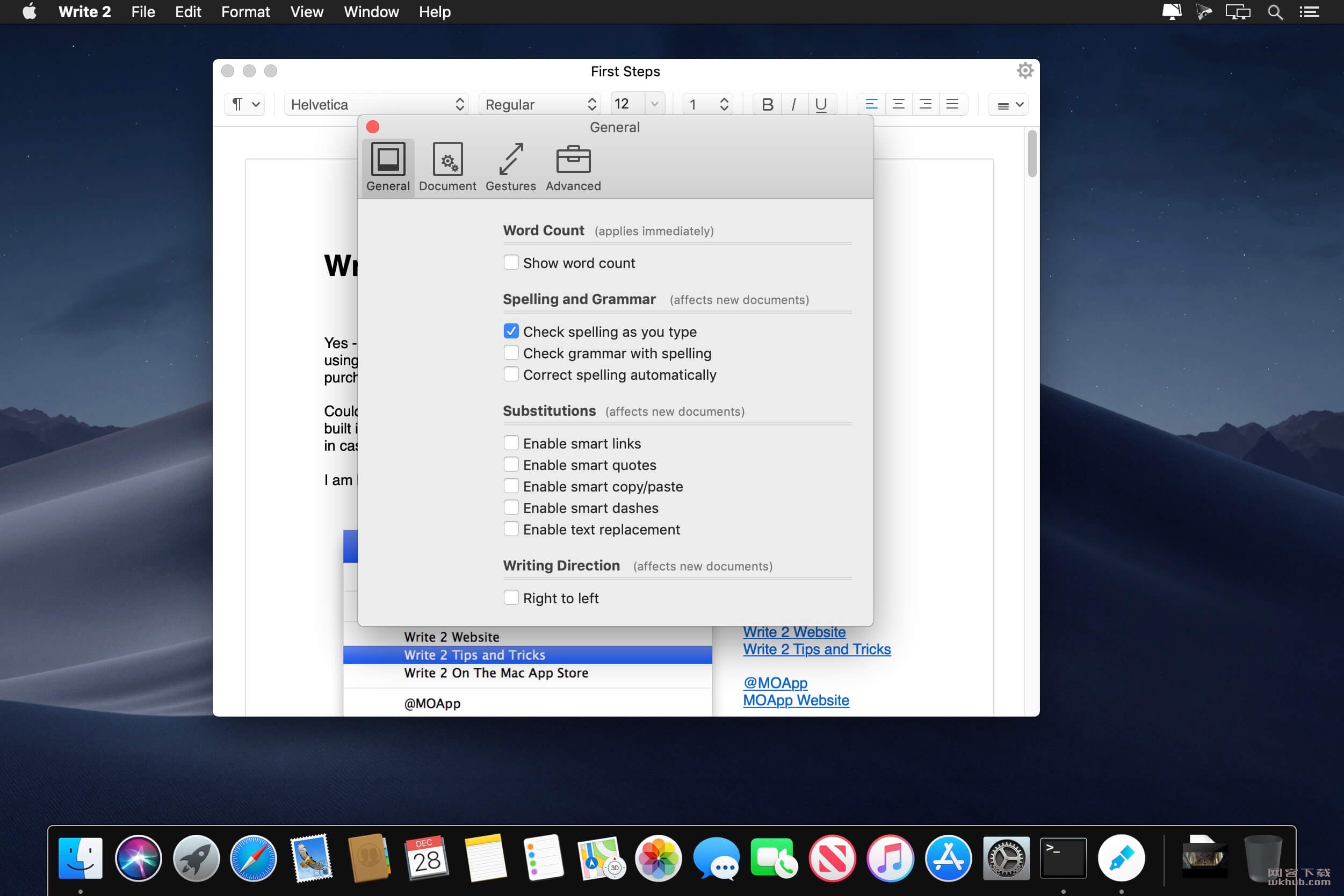Image resolution: width=1344 pixels, height=896 pixels.
Task: Open the Advanced preferences pane
Action: pyautogui.click(x=573, y=167)
